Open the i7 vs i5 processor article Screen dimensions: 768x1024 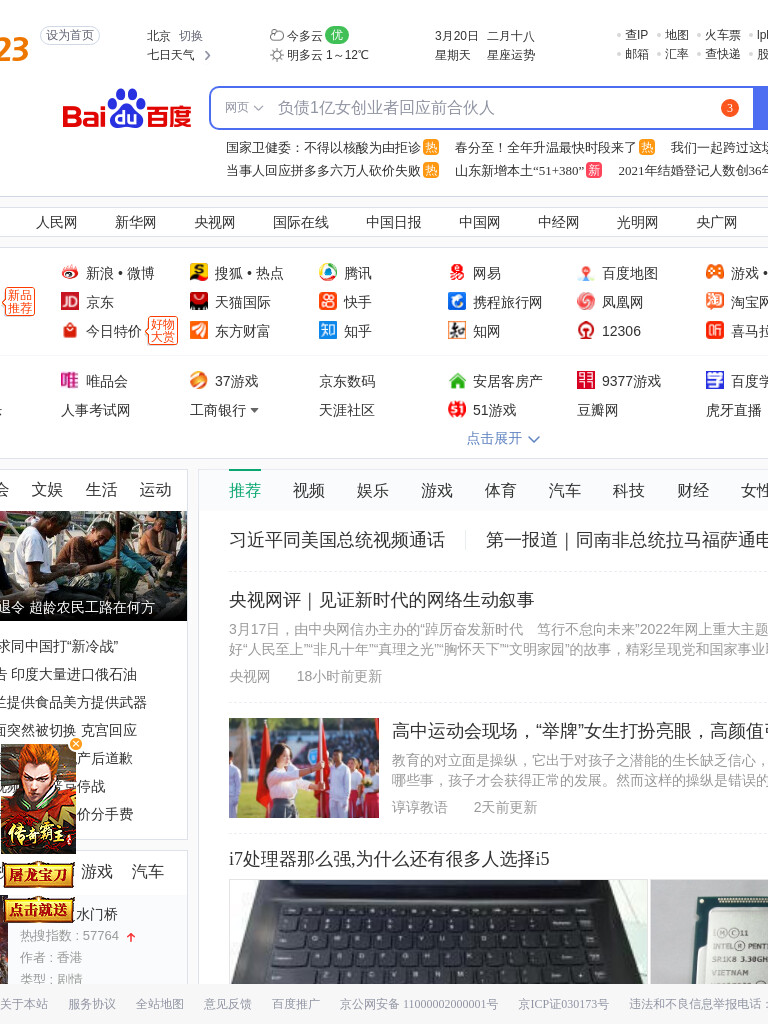389,859
